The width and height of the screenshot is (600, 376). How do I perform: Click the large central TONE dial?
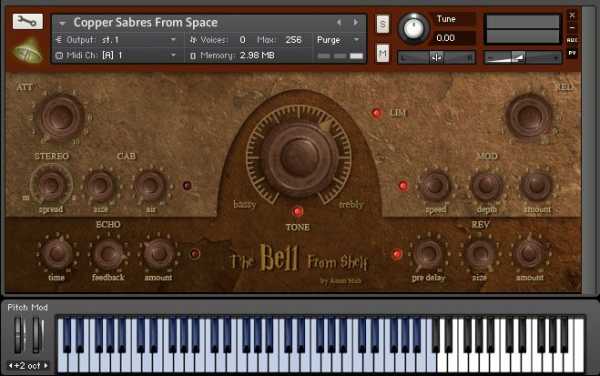pyautogui.click(x=299, y=156)
